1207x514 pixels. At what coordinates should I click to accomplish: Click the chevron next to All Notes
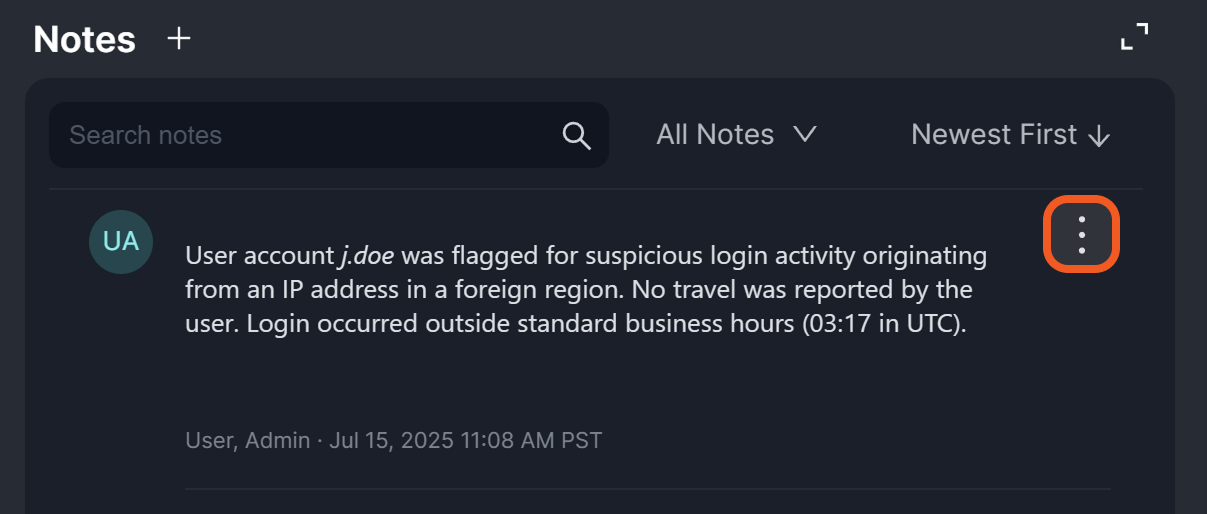(805, 135)
